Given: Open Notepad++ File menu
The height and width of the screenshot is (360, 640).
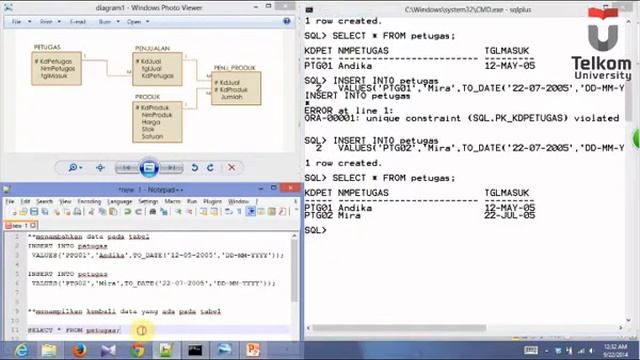Looking at the screenshot, I should click(10, 202).
